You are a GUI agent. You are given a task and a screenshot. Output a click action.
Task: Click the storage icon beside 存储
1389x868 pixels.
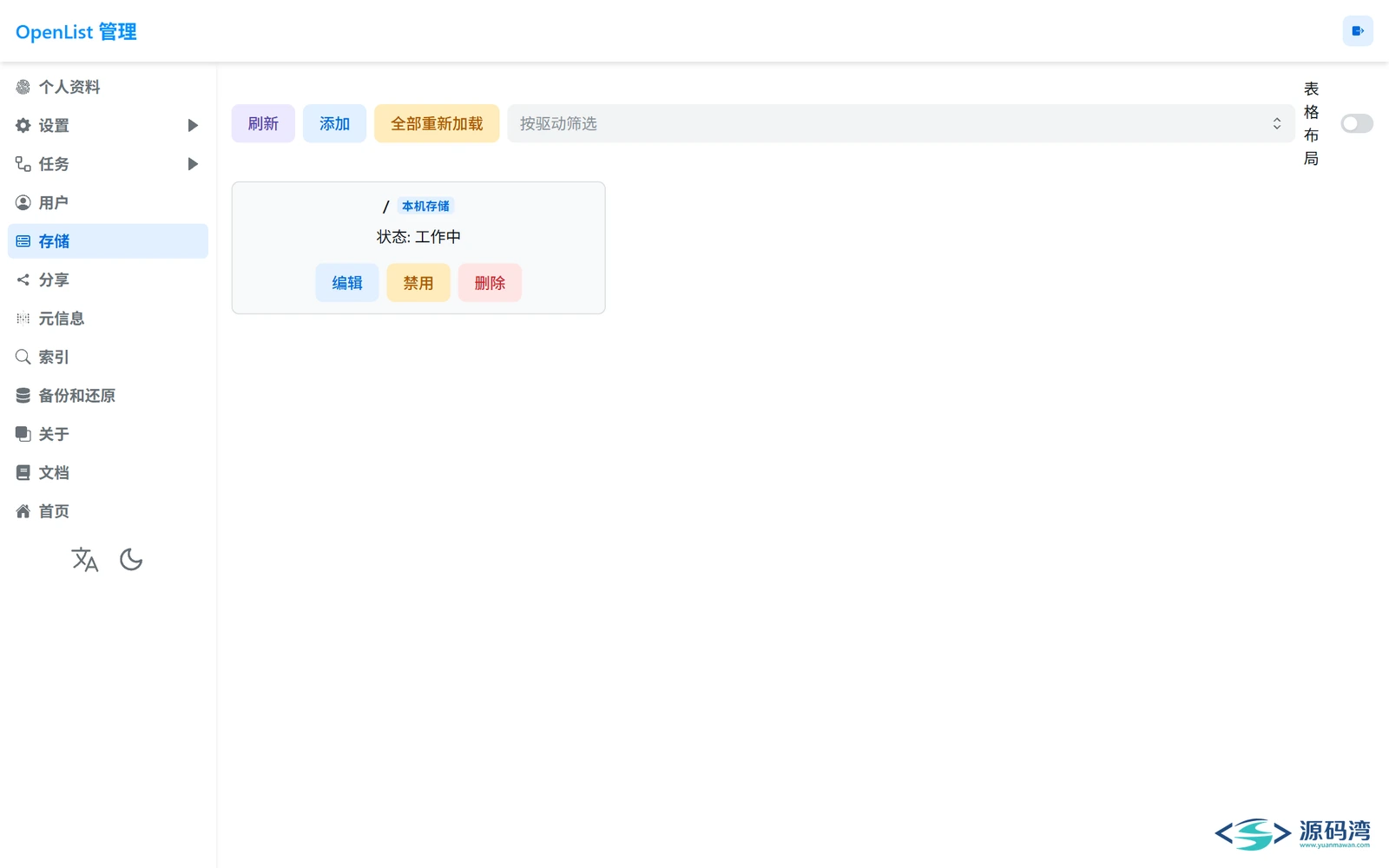23,241
